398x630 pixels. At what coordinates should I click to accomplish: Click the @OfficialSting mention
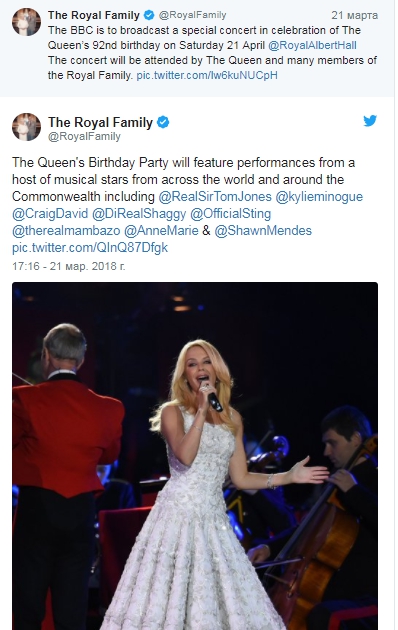[231, 213]
